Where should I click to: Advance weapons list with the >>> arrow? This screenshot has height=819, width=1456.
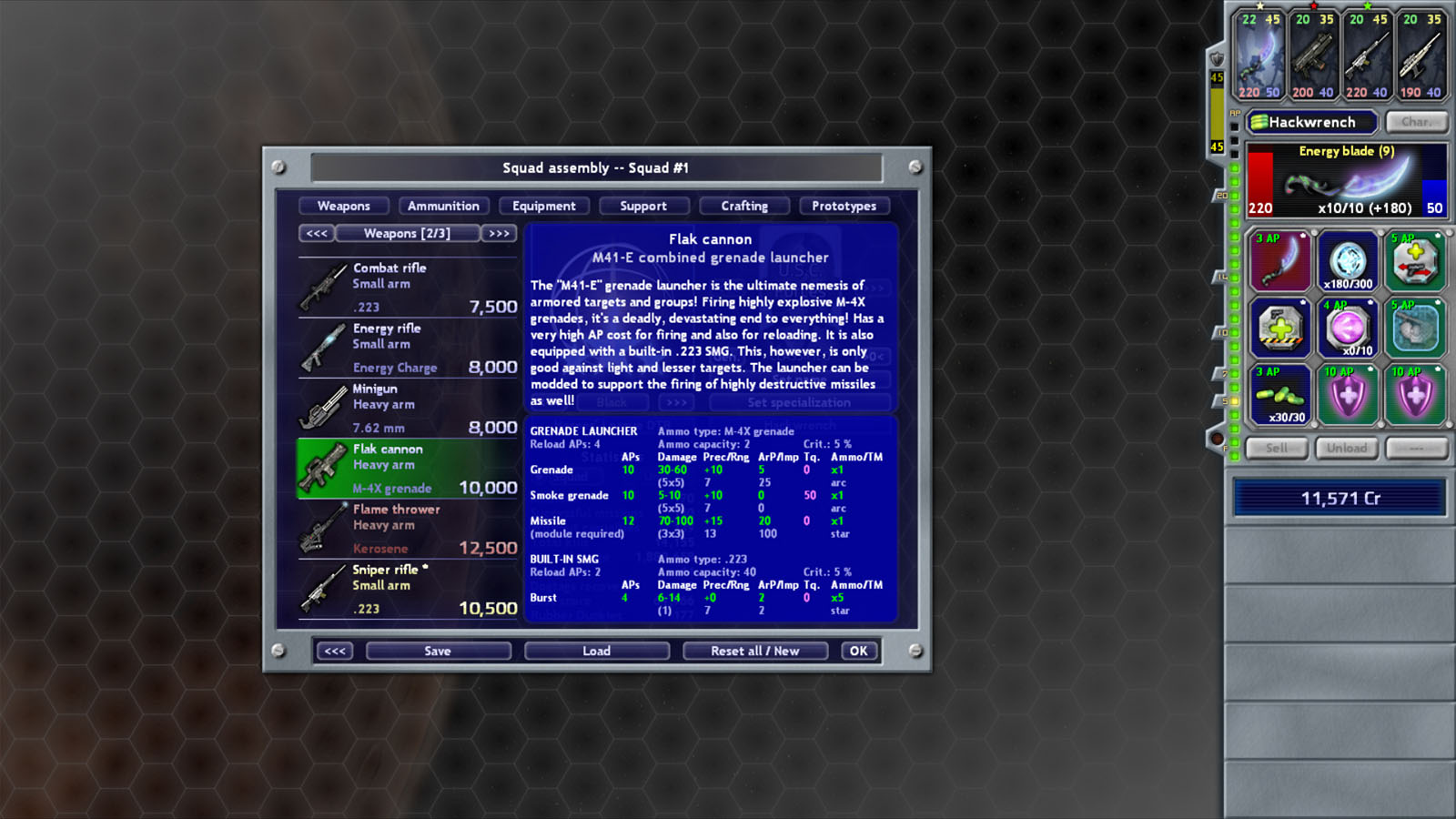click(x=499, y=233)
